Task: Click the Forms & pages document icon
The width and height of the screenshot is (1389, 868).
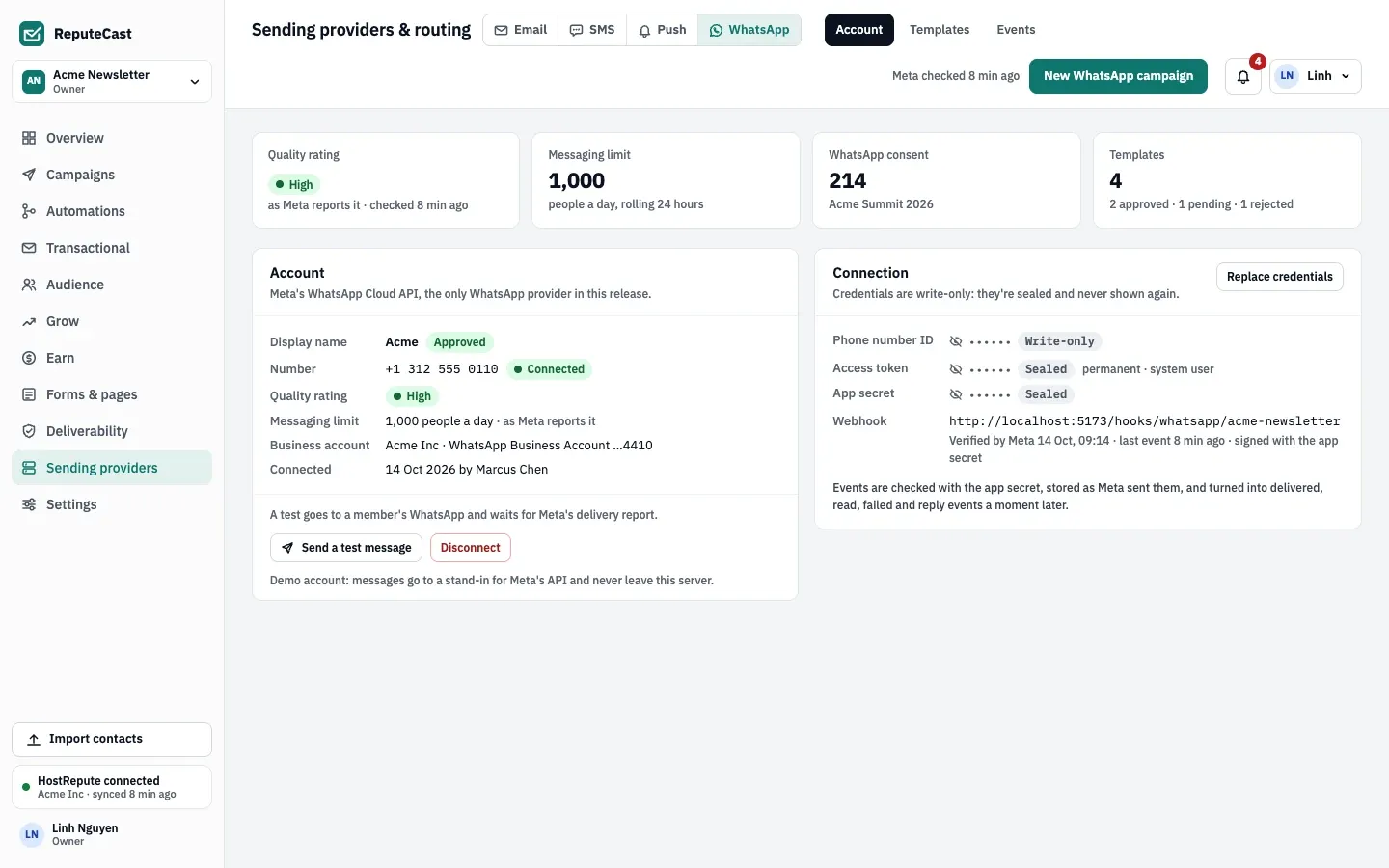Action: click(x=29, y=394)
